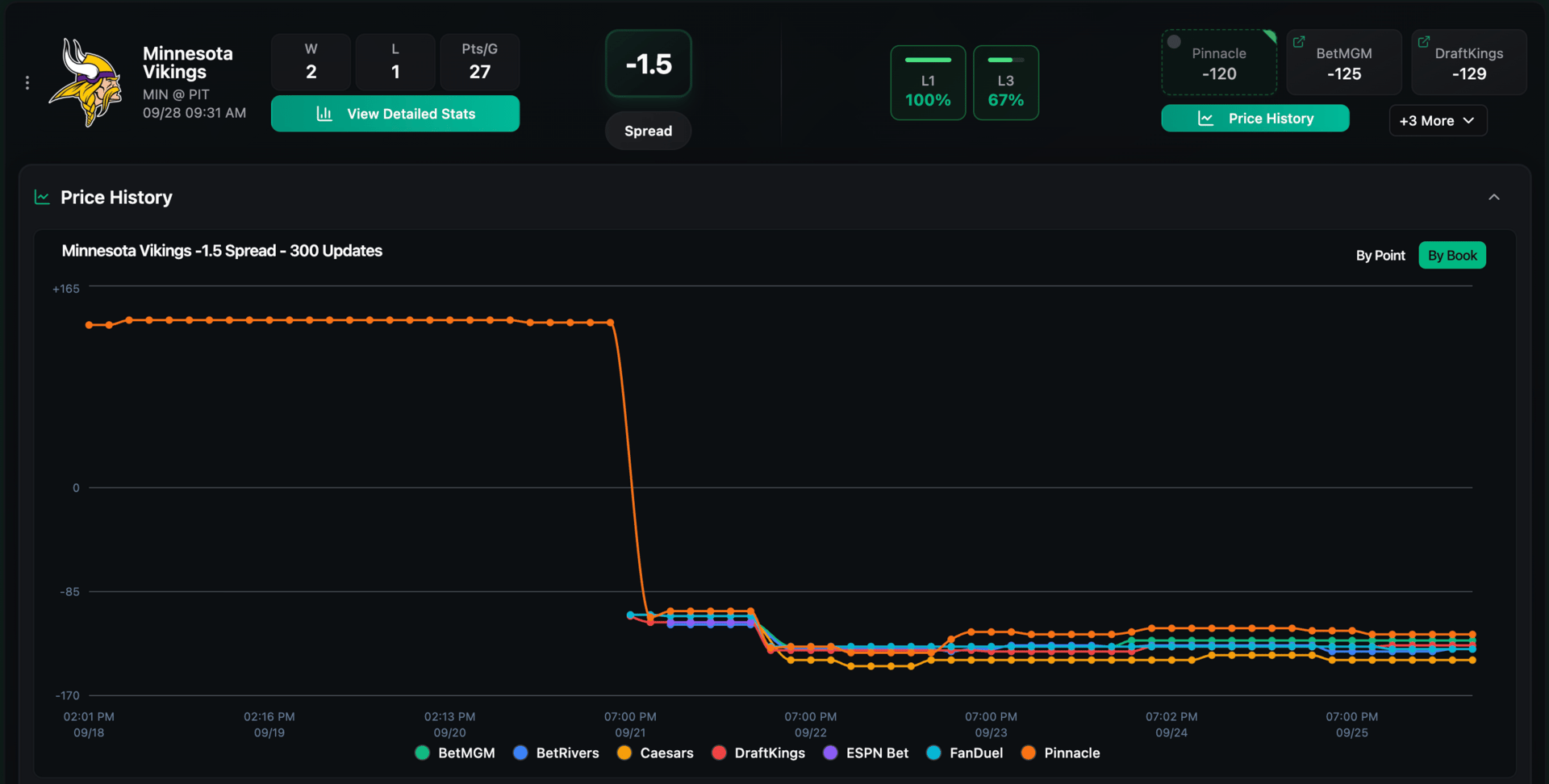Click the L 1 losses stat box
Image resolution: width=1549 pixels, height=784 pixels.
pyautogui.click(x=395, y=61)
